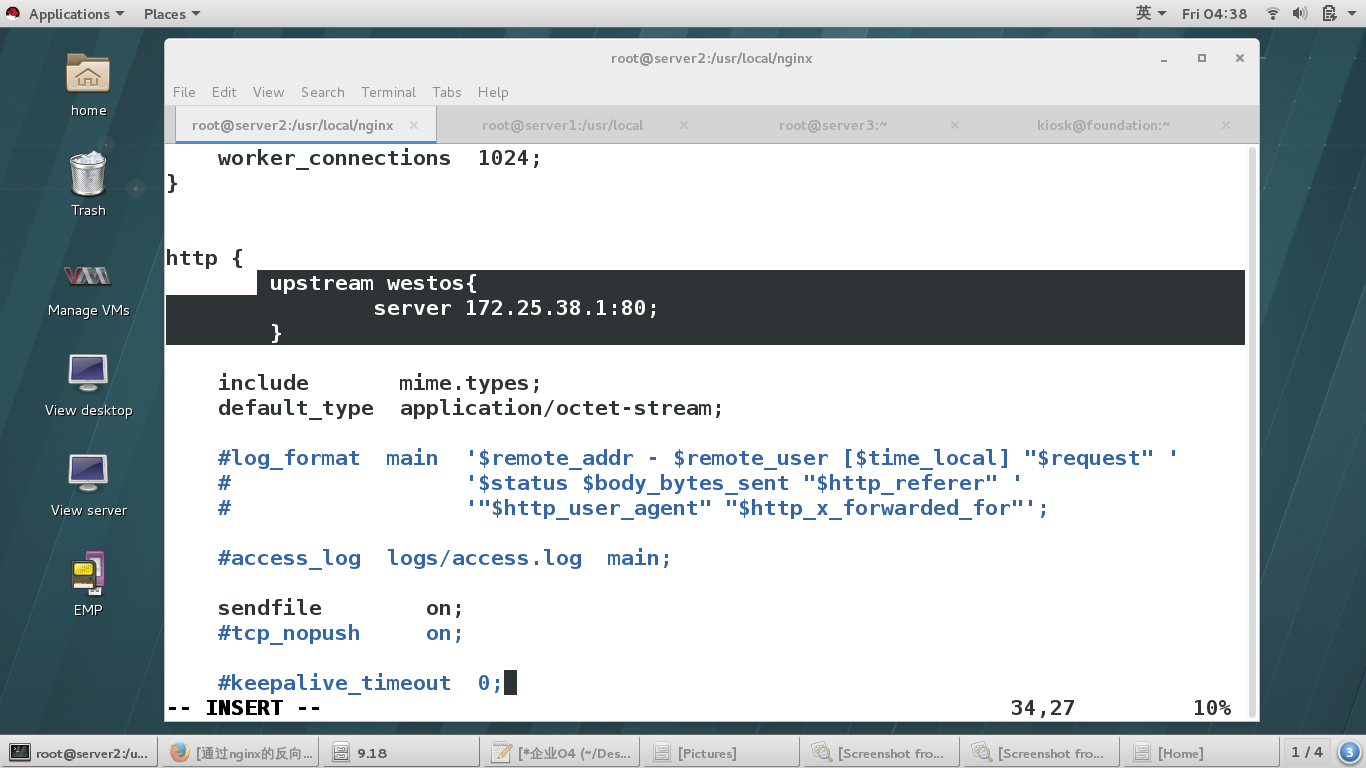The image size is (1366, 768).
Task: Open the View desktop icon
Action: pos(88,384)
